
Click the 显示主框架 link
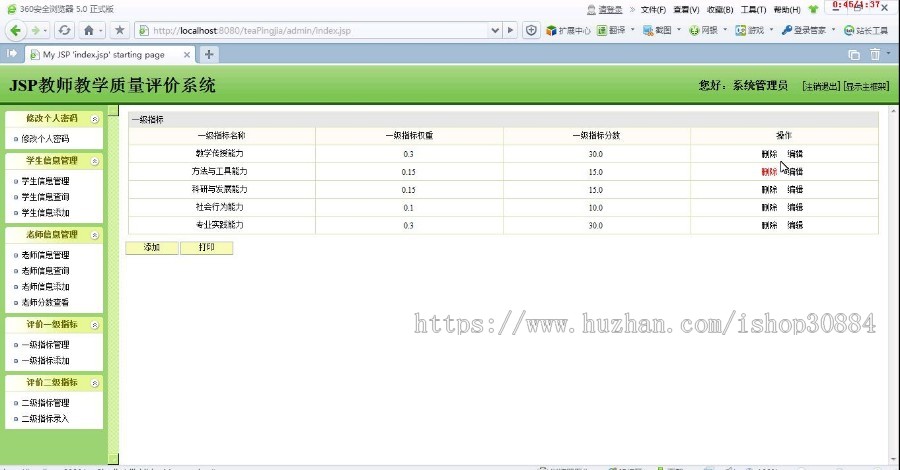coord(866,86)
